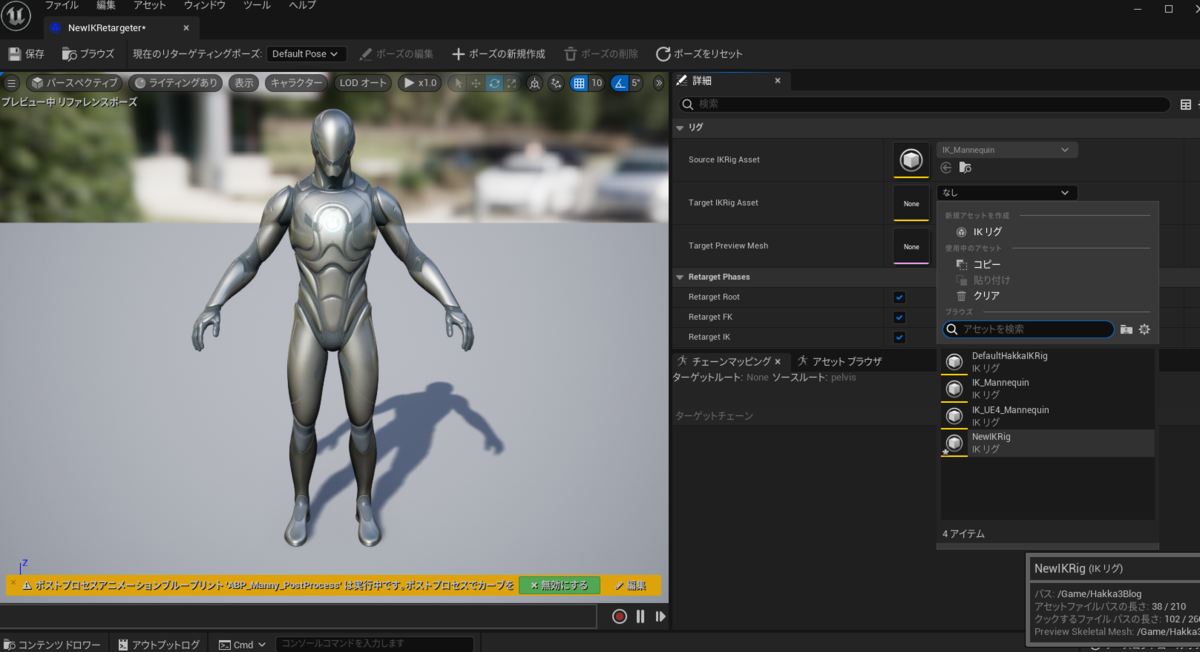Open the LOD オート dropdown
The height and width of the screenshot is (652, 1200).
point(362,83)
